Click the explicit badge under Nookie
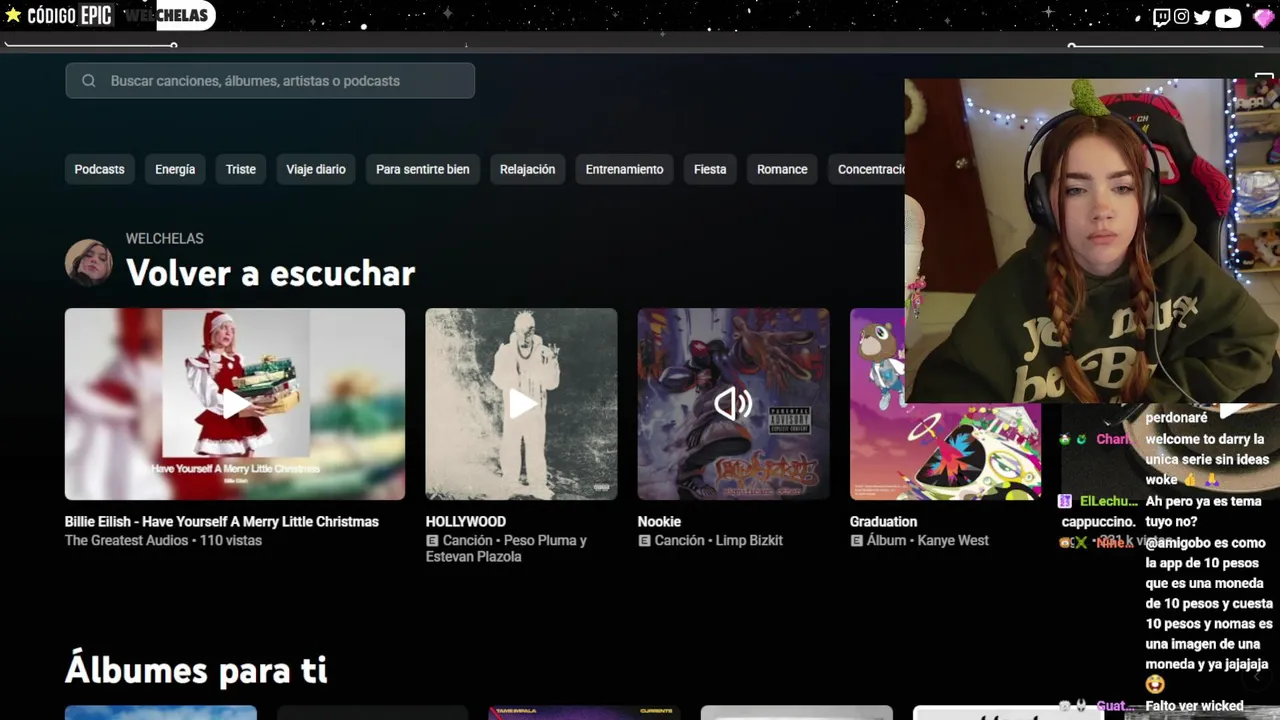This screenshot has height=720, width=1280. point(644,541)
